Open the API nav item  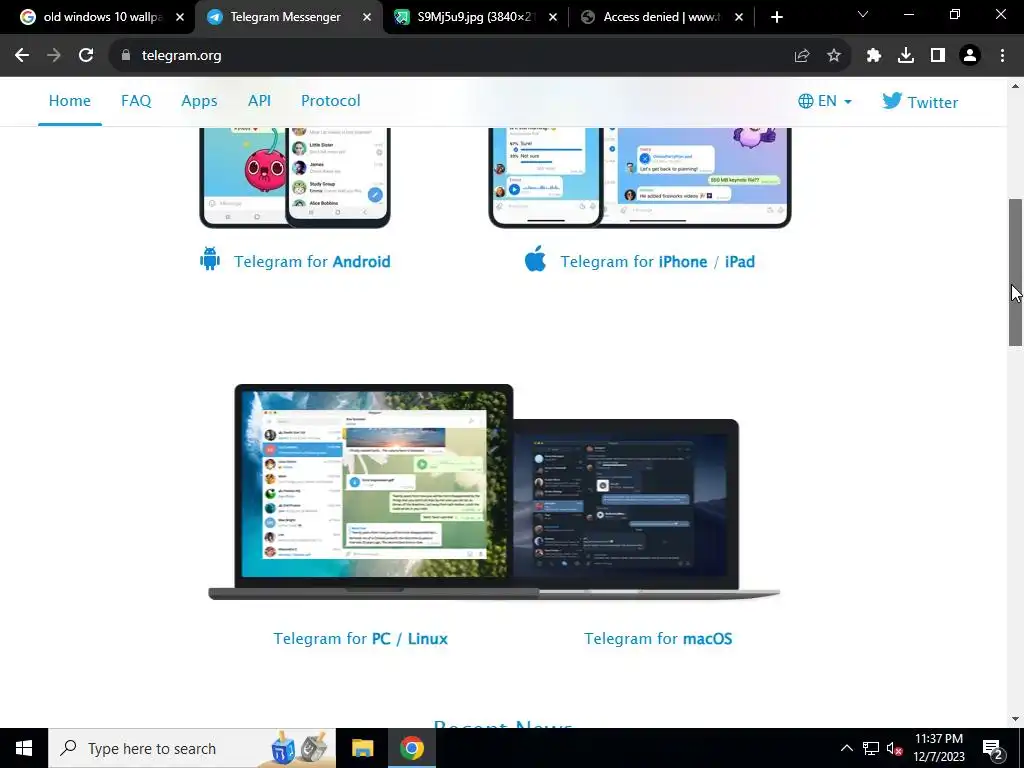259,101
